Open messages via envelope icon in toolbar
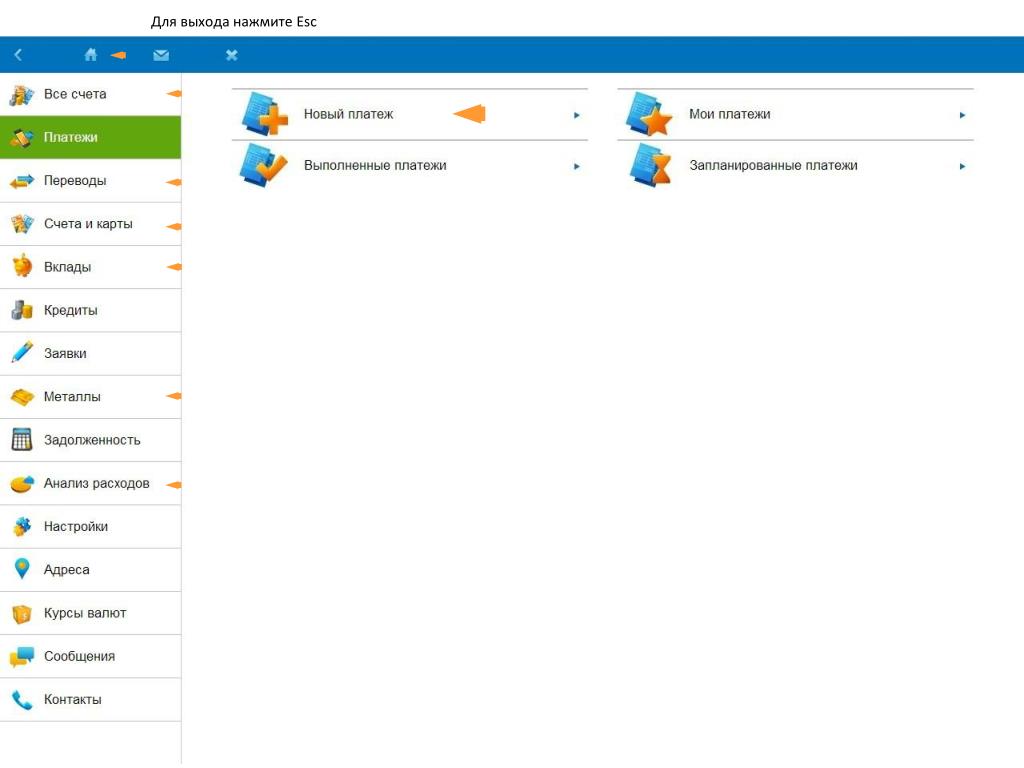This screenshot has height=768, width=1024. pyautogui.click(x=161, y=56)
